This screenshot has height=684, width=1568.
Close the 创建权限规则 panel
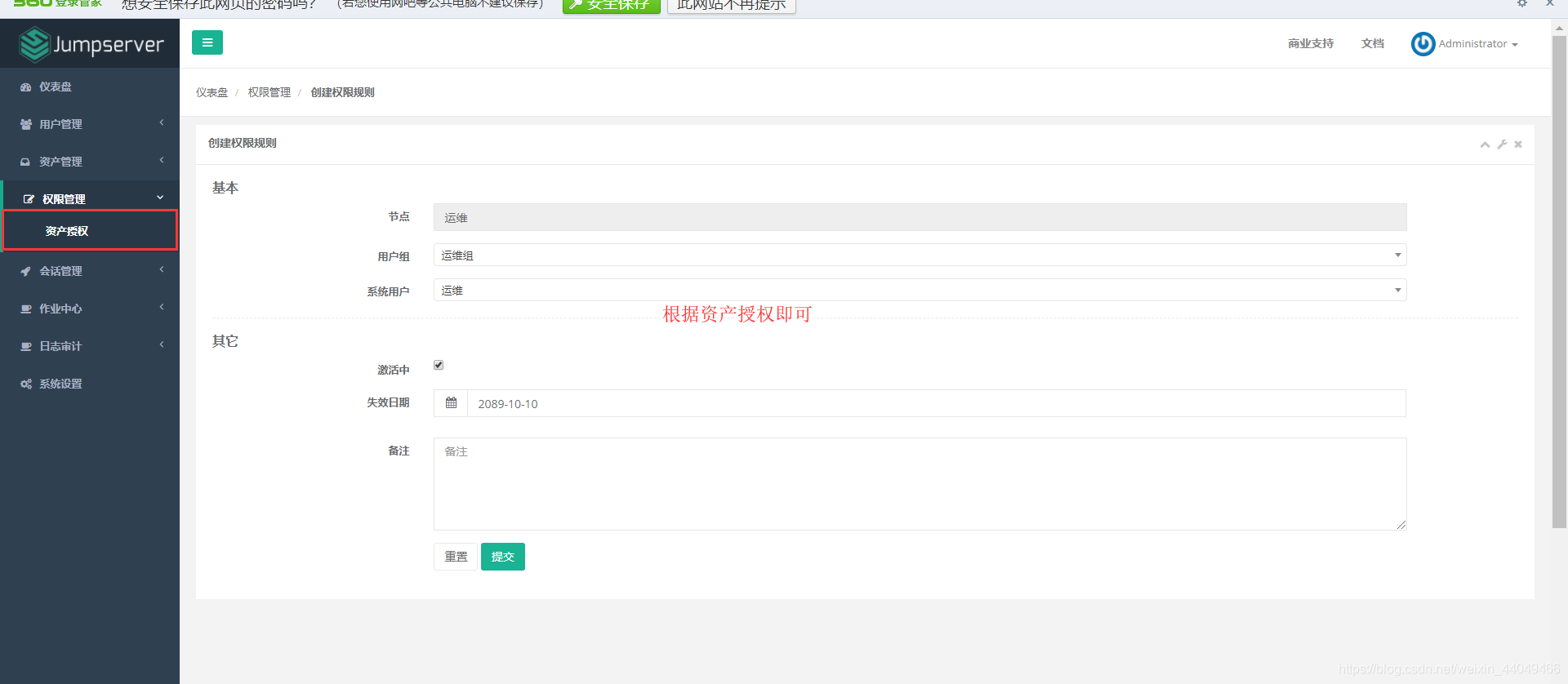coord(1518,144)
